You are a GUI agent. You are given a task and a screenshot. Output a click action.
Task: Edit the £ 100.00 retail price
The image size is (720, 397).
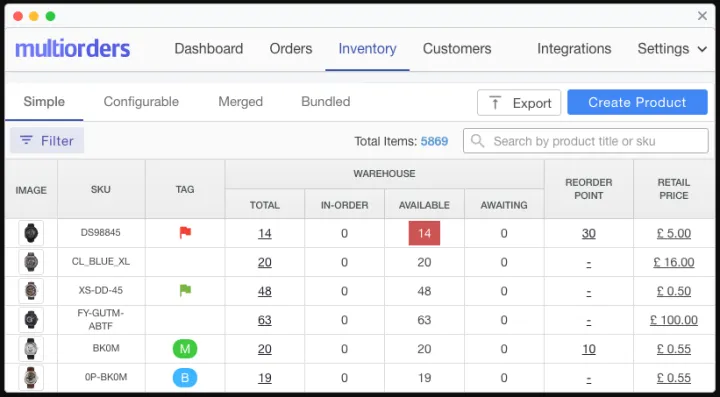tap(674, 320)
